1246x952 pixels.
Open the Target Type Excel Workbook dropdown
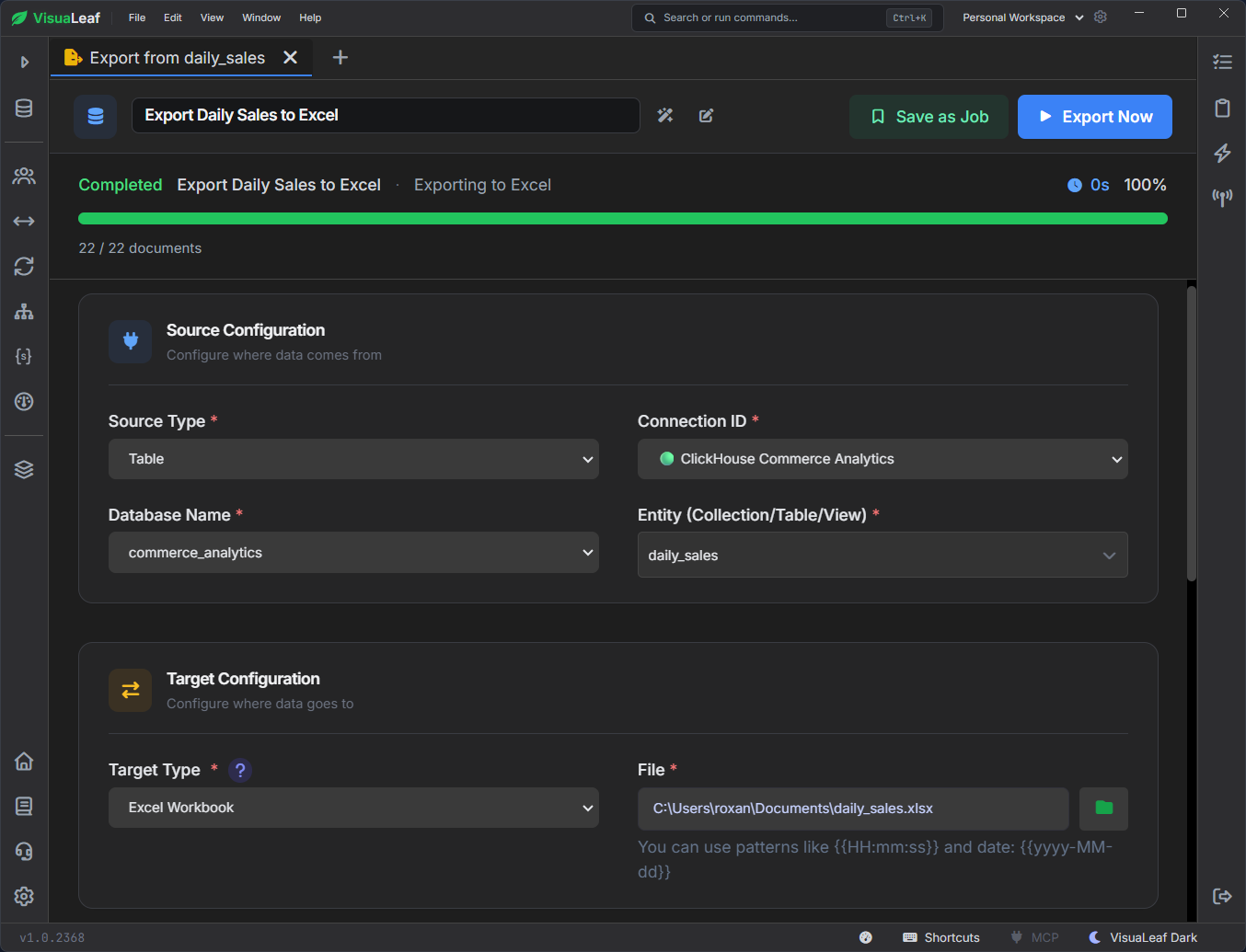pyautogui.click(x=353, y=808)
